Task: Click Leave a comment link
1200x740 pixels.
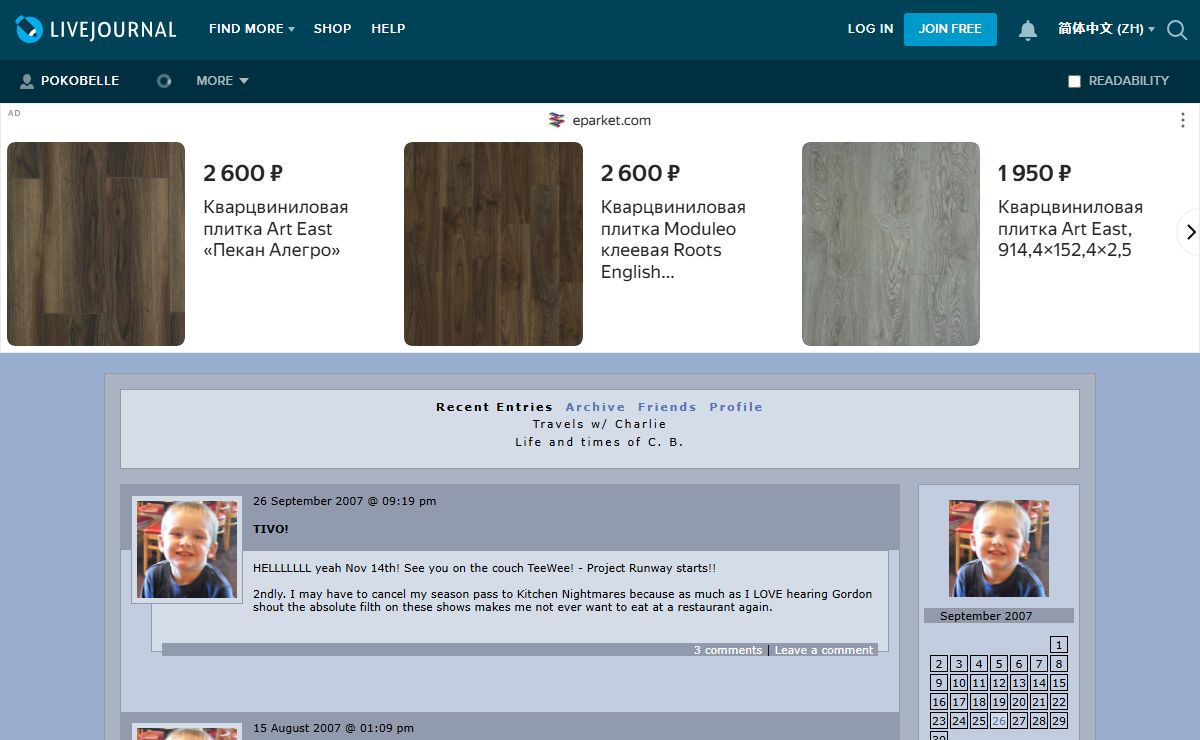Action: point(824,650)
